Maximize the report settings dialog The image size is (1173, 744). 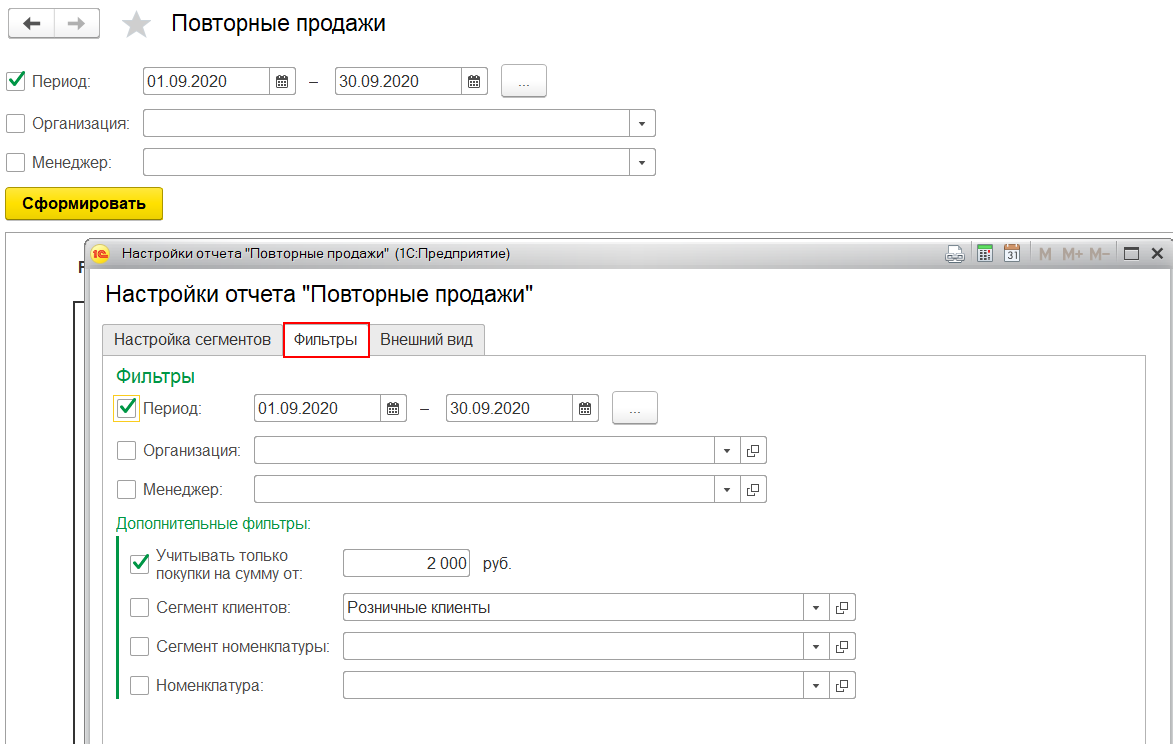(x=1131, y=254)
